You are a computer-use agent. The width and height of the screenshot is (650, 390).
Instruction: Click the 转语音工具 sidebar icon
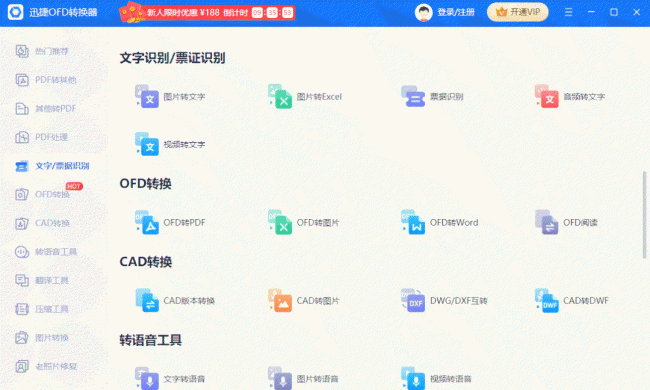pyautogui.click(x=22, y=252)
